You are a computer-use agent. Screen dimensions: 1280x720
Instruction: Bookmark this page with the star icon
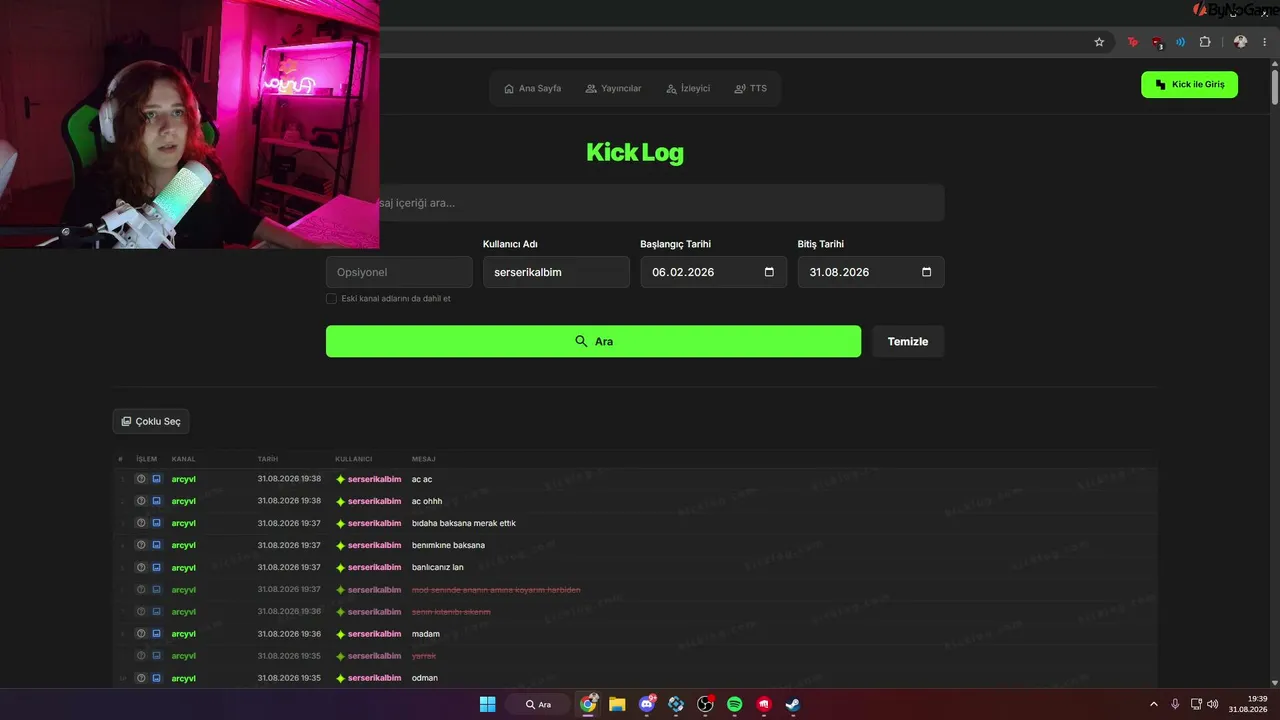pos(1099,42)
